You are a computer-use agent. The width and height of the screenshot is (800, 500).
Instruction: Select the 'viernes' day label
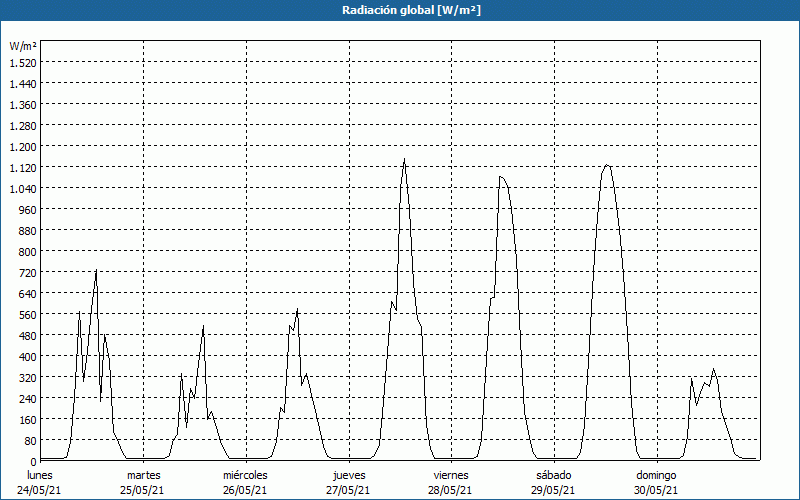(451, 475)
